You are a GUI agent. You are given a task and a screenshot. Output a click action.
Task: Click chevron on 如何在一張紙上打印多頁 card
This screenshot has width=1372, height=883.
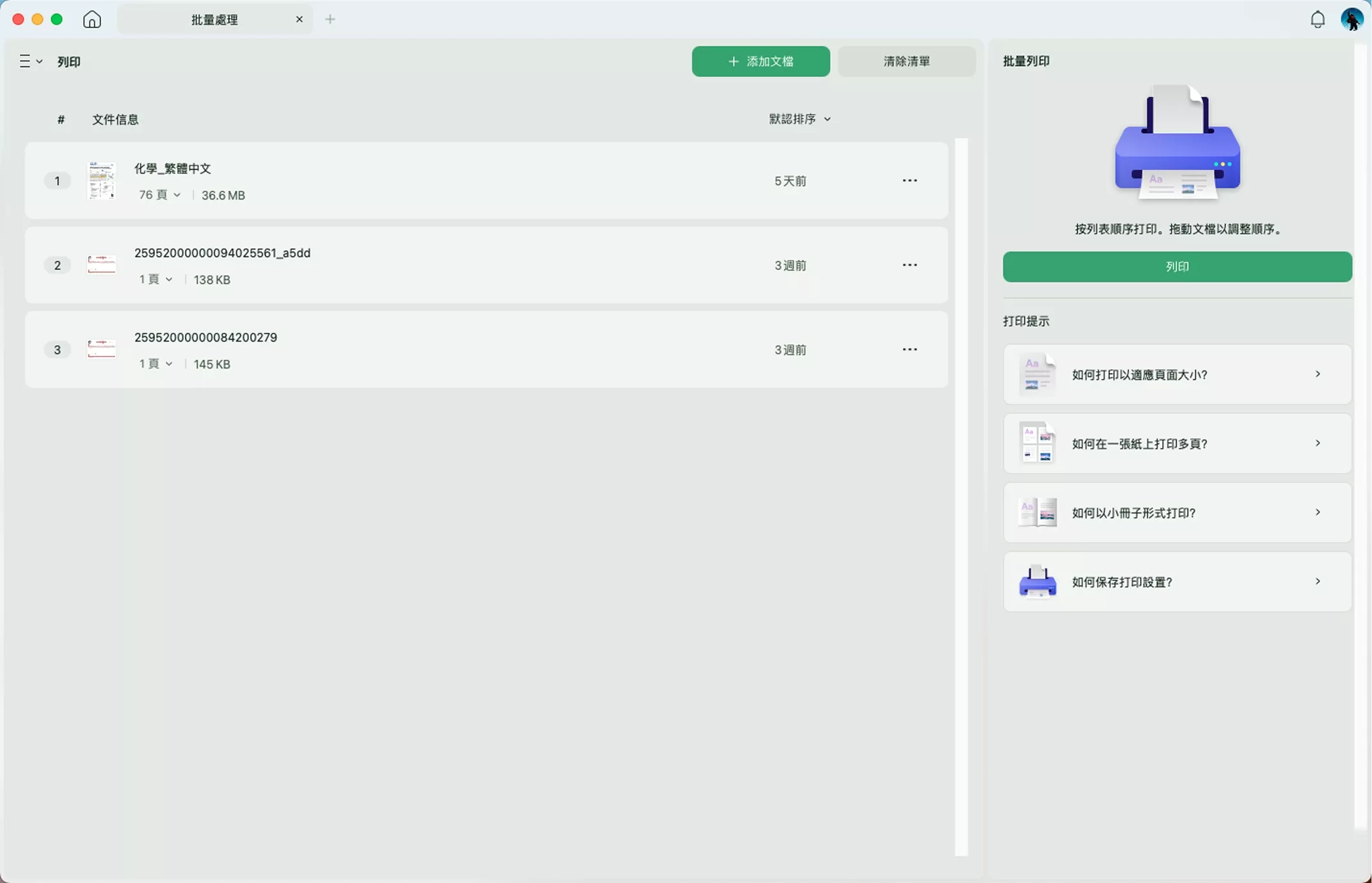pos(1318,443)
